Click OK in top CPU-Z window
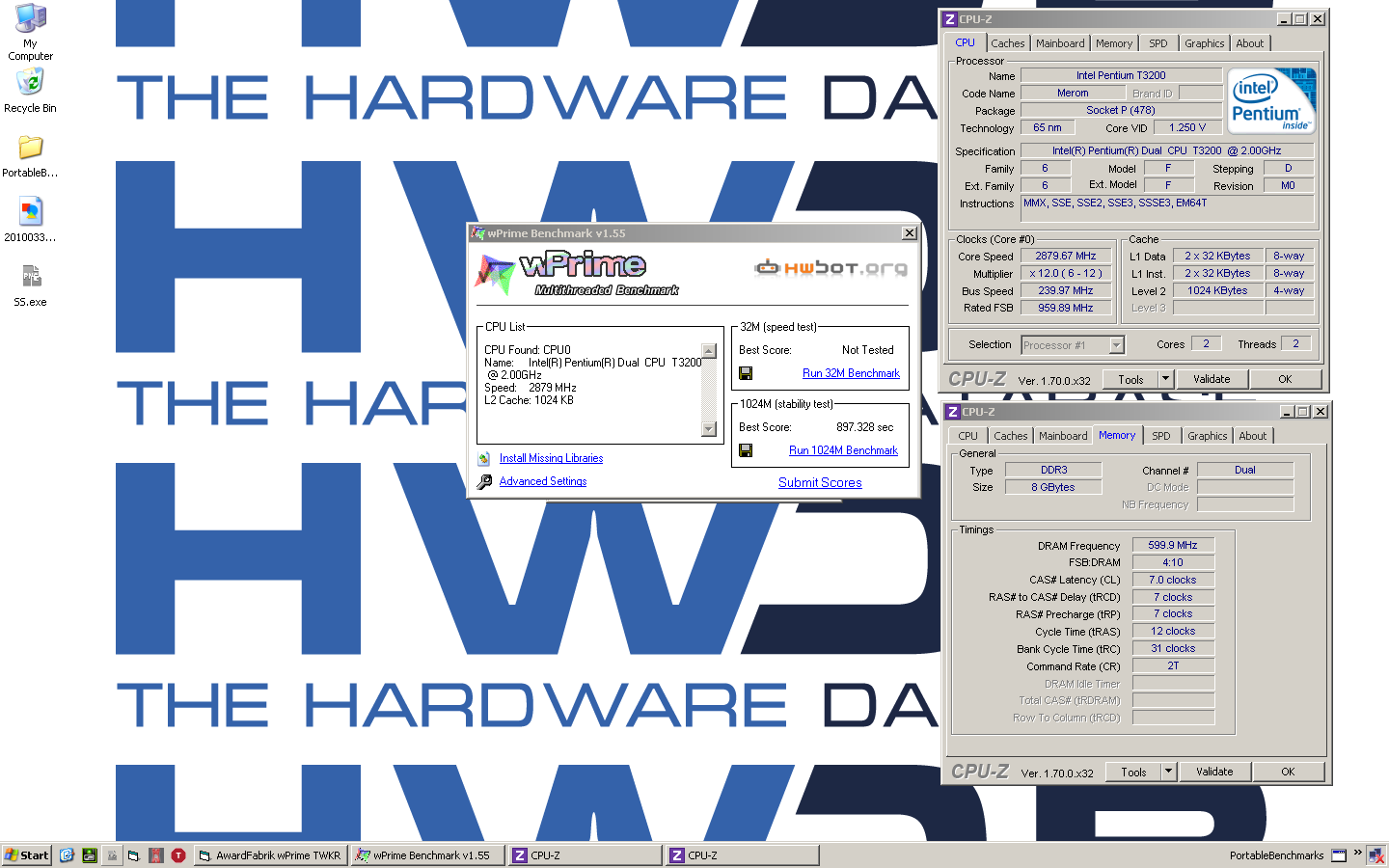Image resolution: width=1389 pixels, height=868 pixels. pyautogui.click(x=1285, y=380)
